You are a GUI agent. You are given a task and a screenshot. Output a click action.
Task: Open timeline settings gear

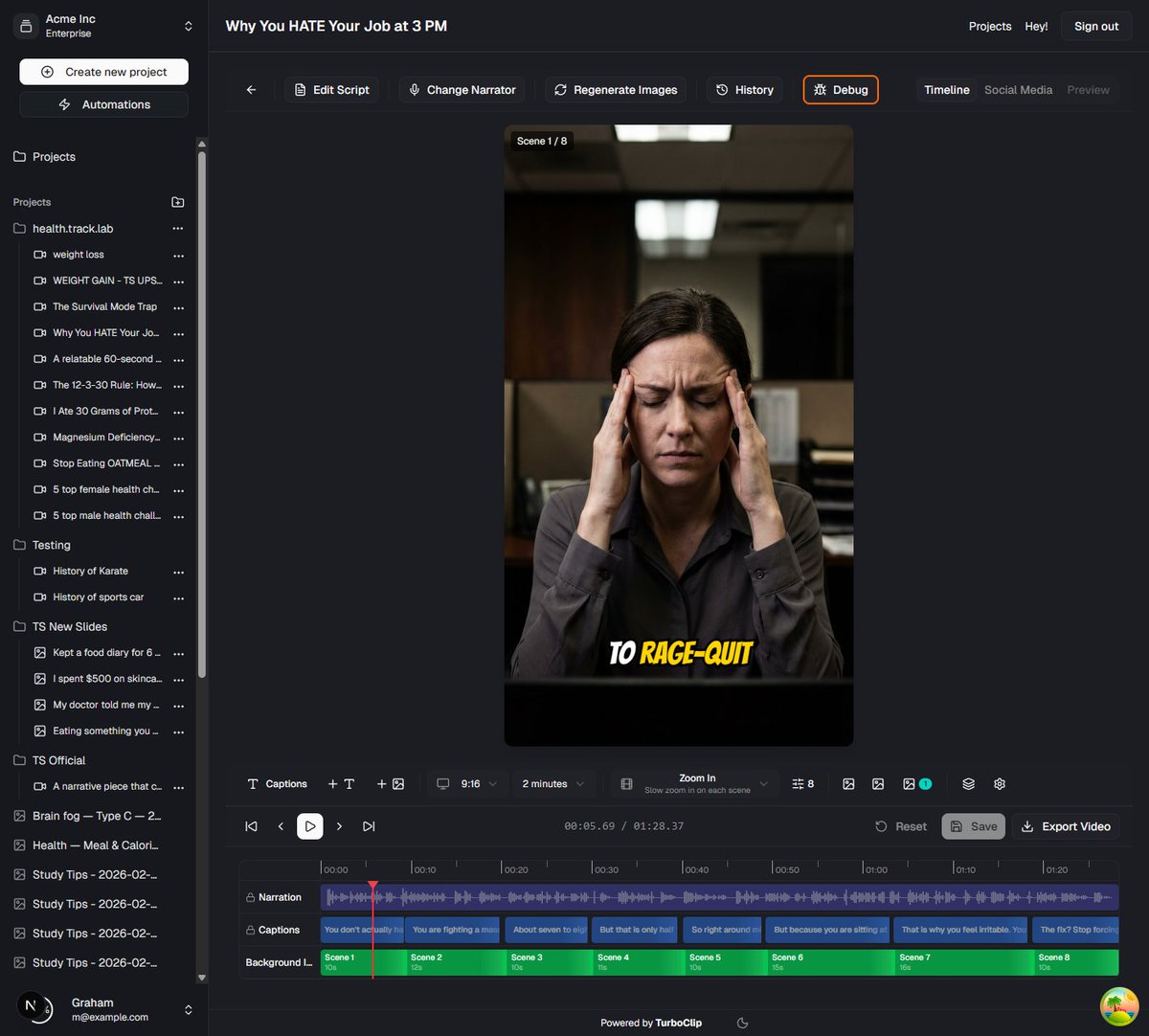tap(1000, 784)
